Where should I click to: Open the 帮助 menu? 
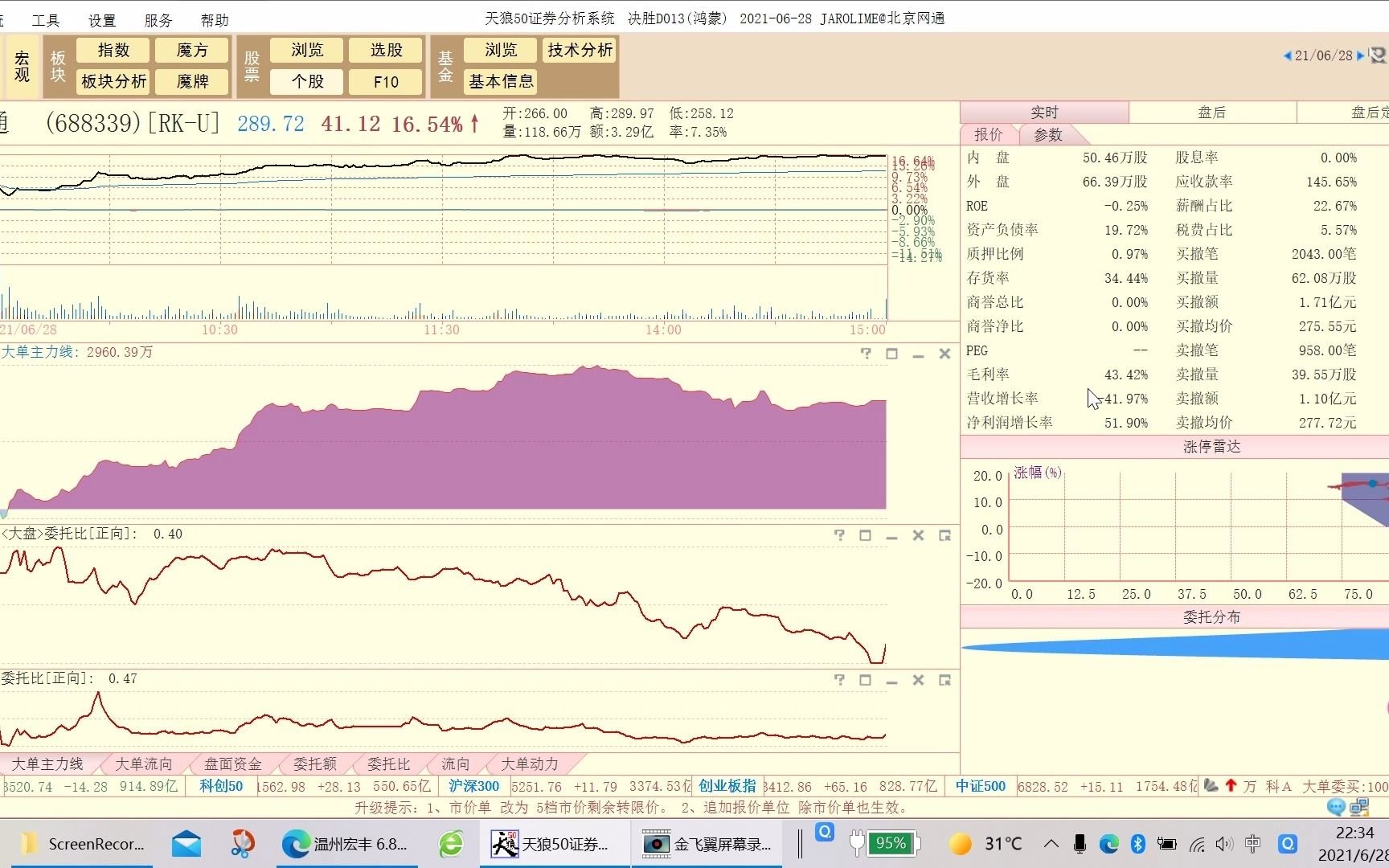pyautogui.click(x=215, y=20)
